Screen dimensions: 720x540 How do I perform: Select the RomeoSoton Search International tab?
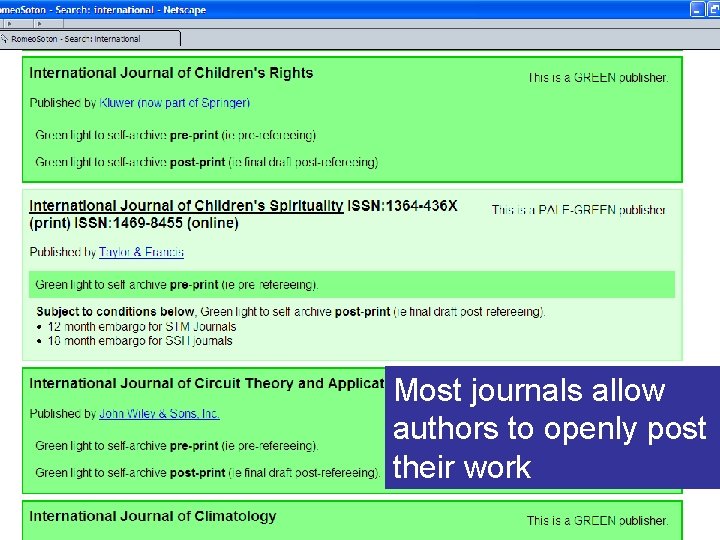(90, 39)
